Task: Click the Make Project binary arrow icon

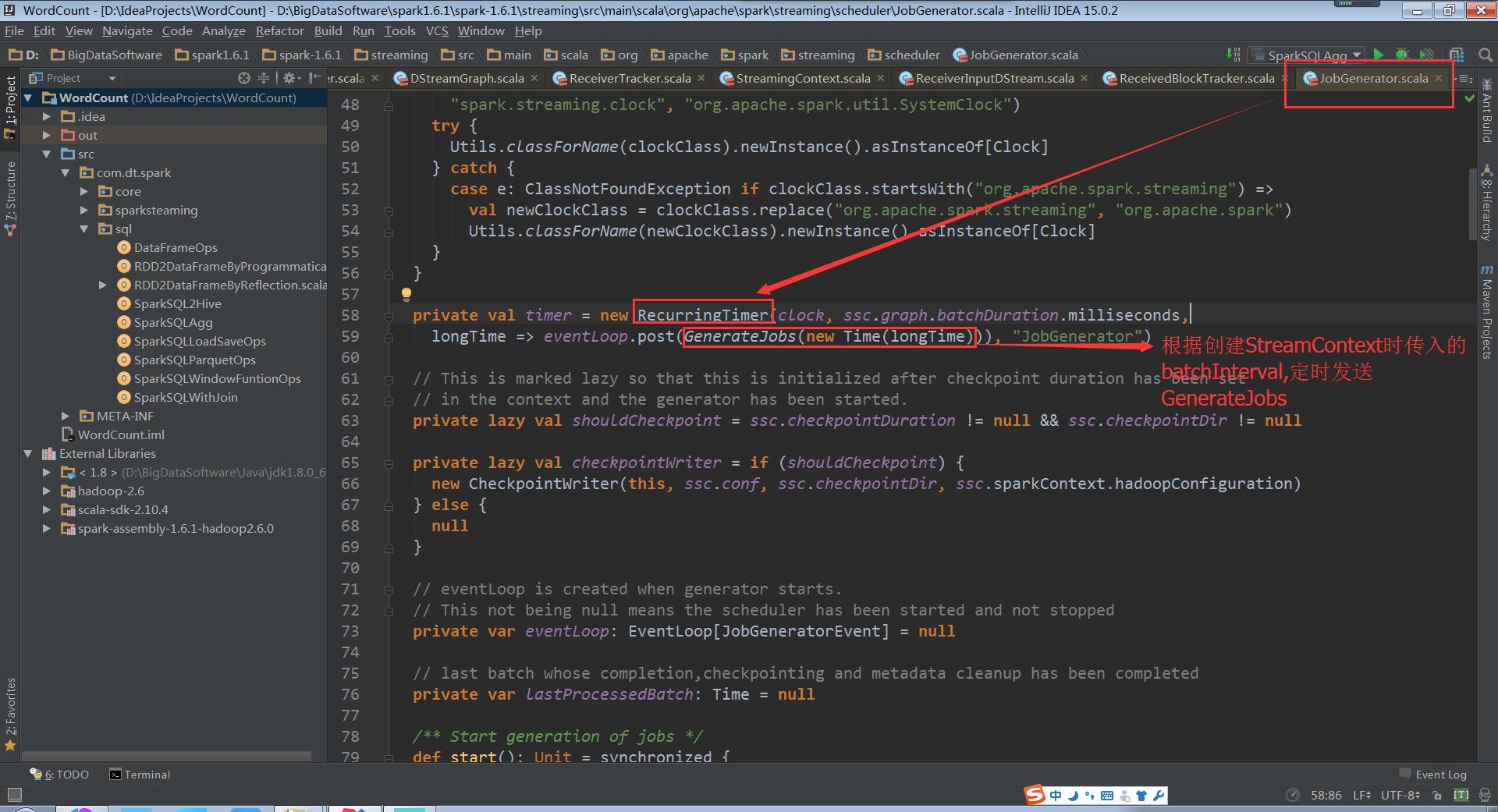Action: point(1233,55)
